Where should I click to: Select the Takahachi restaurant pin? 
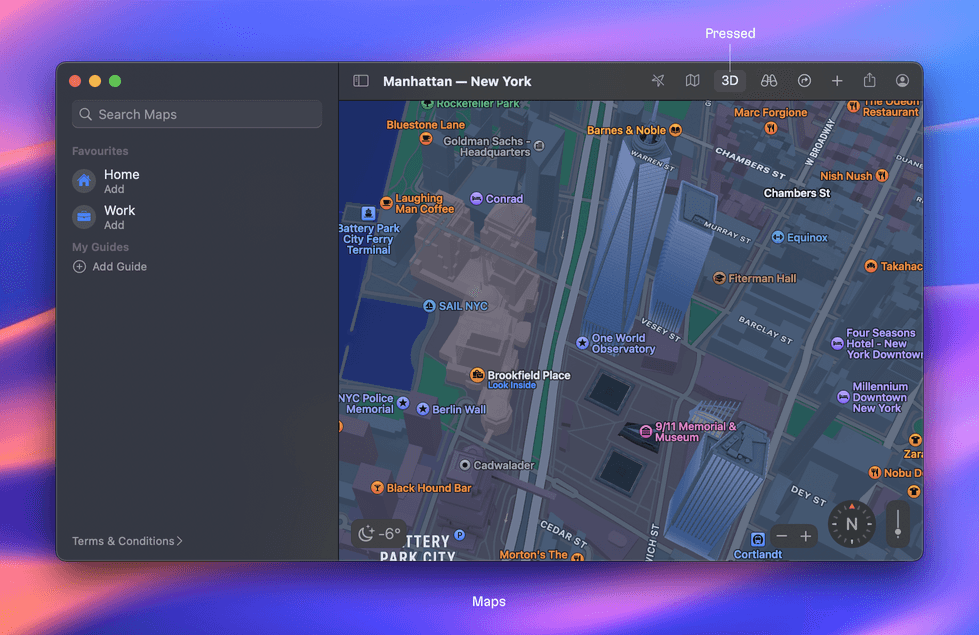870,266
